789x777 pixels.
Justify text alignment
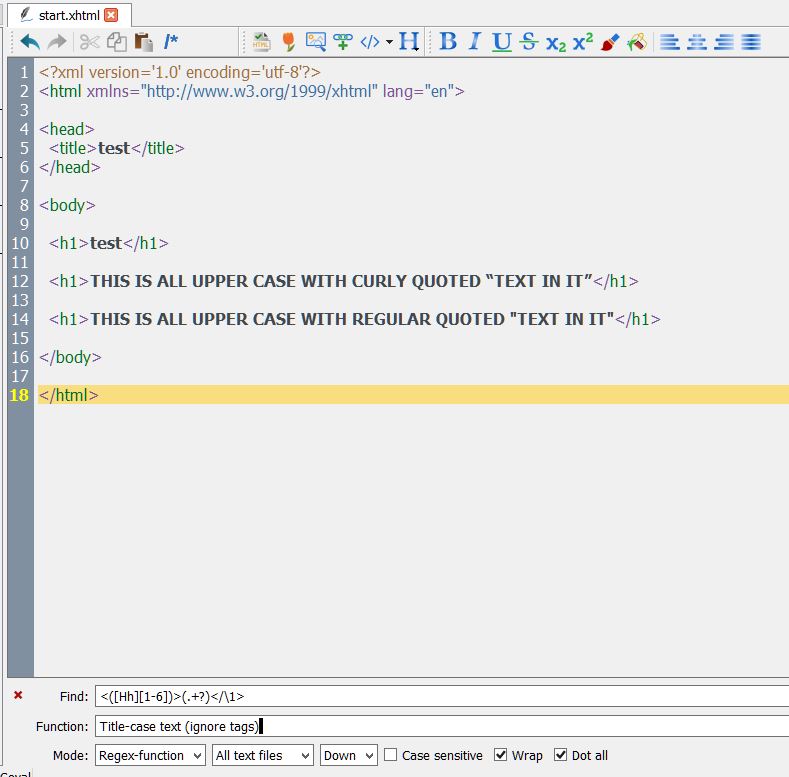point(751,42)
